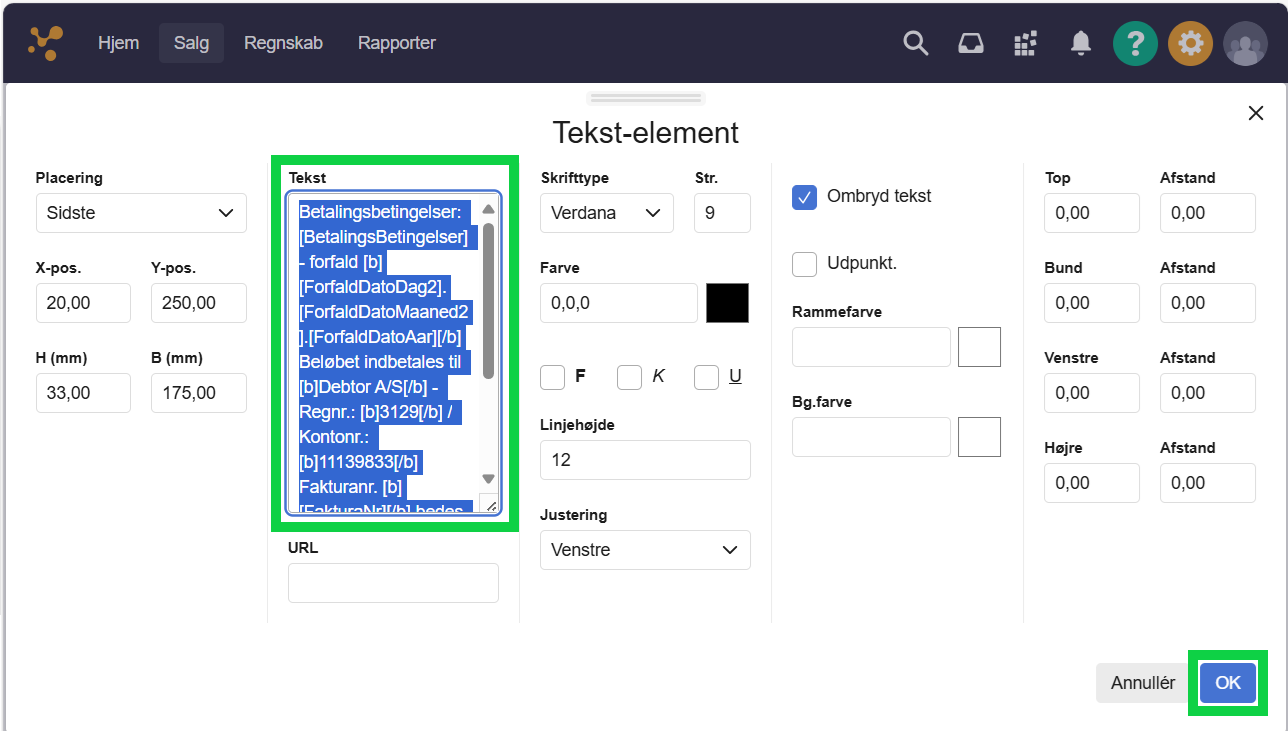The image size is (1288, 731).
Task: Open the Rapporter menu
Action: 397,43
